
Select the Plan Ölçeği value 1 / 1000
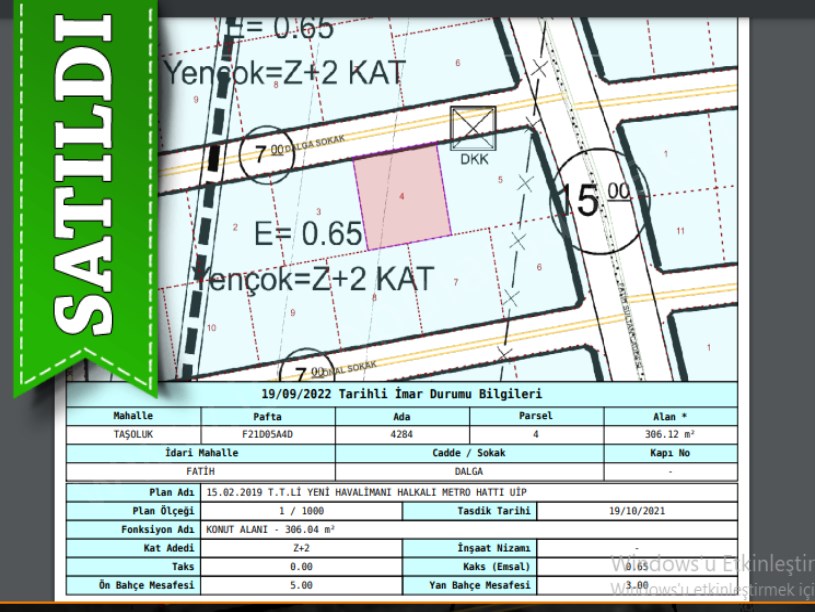point(301,511)
